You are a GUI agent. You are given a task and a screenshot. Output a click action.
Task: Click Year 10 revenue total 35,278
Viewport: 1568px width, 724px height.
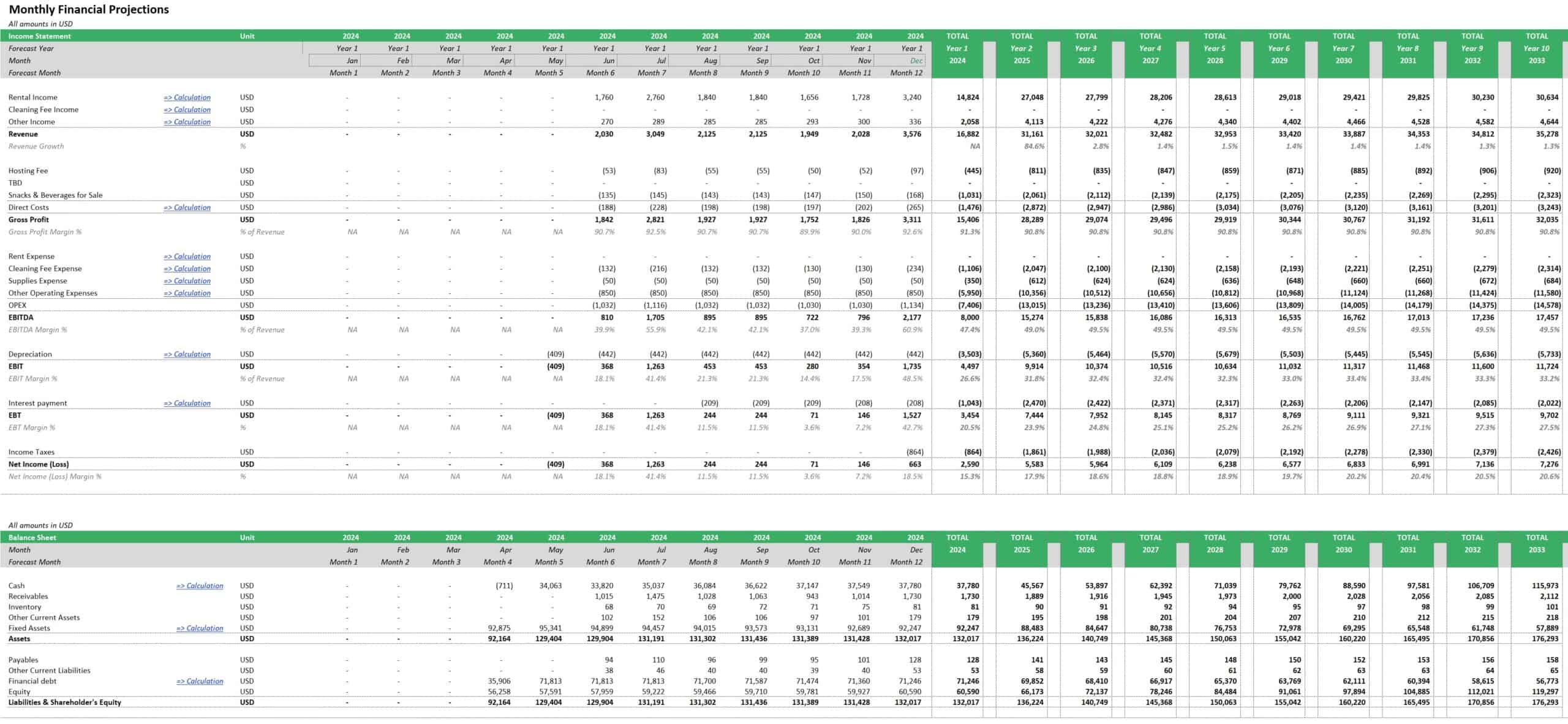tap(1548, 134)
